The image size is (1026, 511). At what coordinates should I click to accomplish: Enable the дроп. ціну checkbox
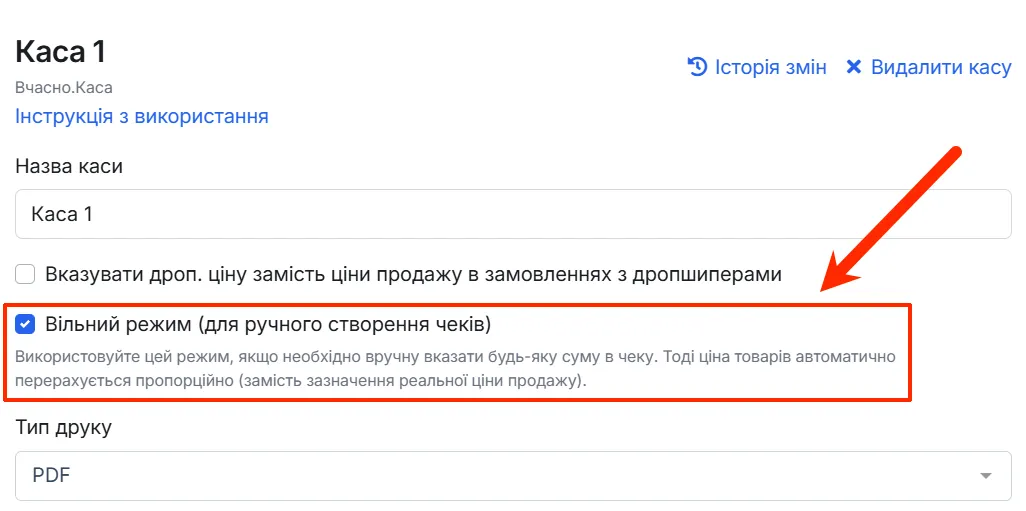pos(25,274)
